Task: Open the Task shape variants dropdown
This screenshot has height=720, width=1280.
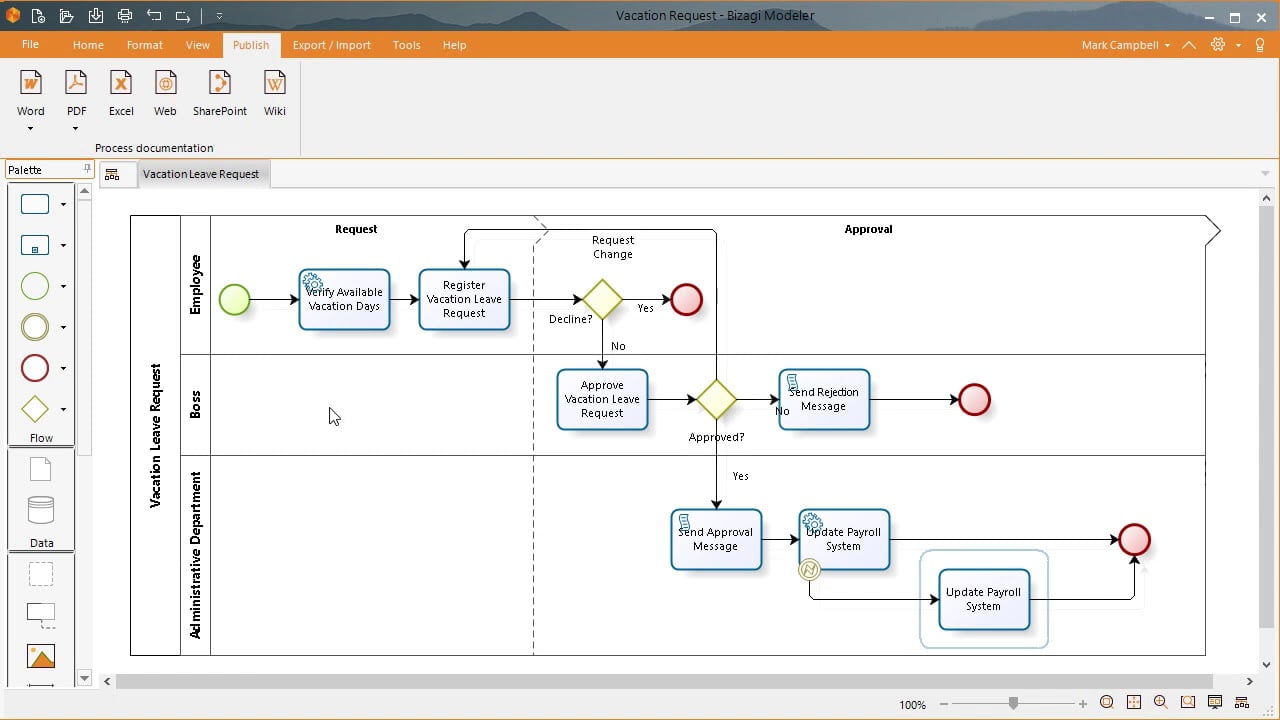Action: click(x=63, y=205)
